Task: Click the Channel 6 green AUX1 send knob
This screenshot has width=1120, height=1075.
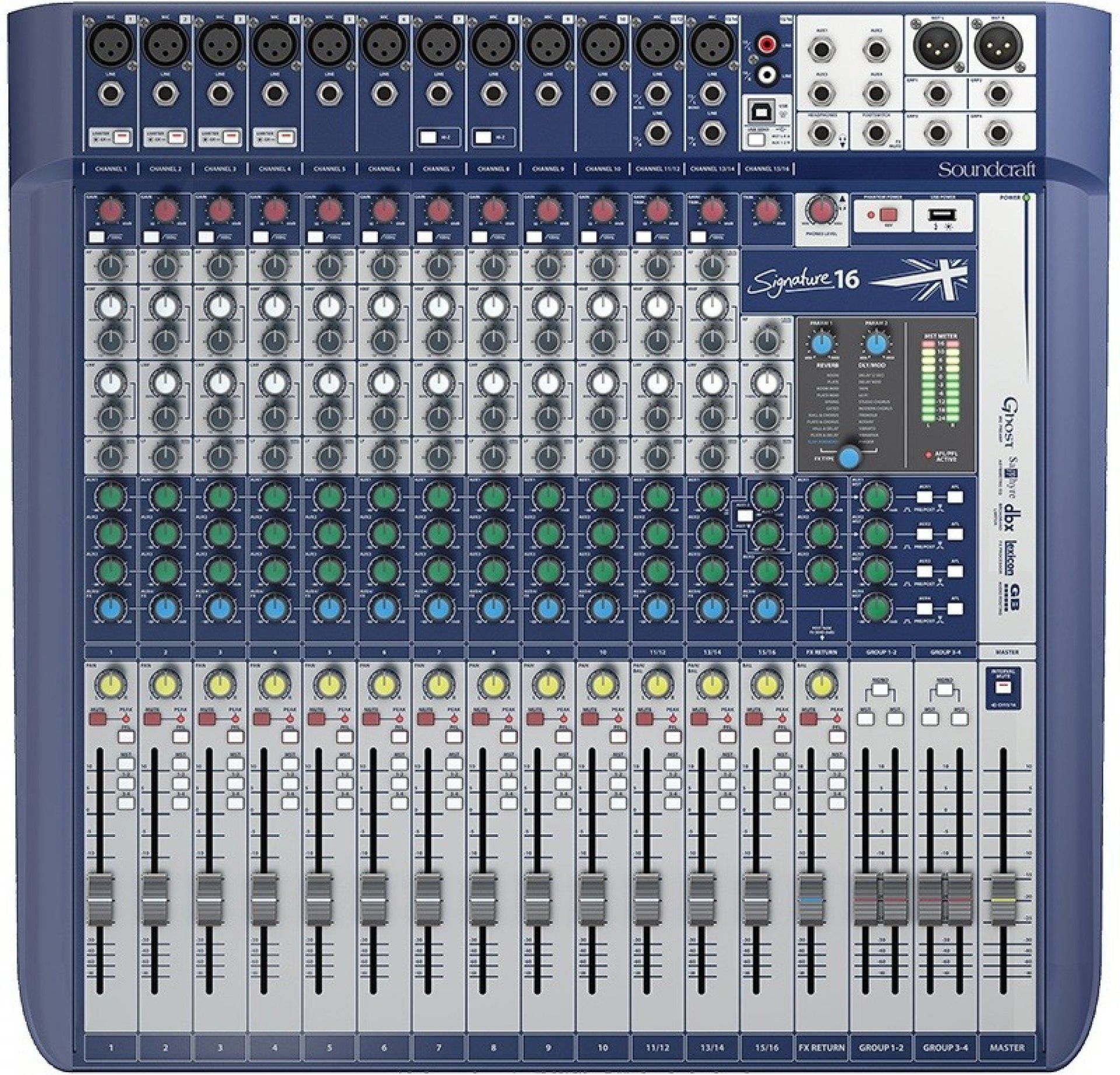Action: coord(384,498)
